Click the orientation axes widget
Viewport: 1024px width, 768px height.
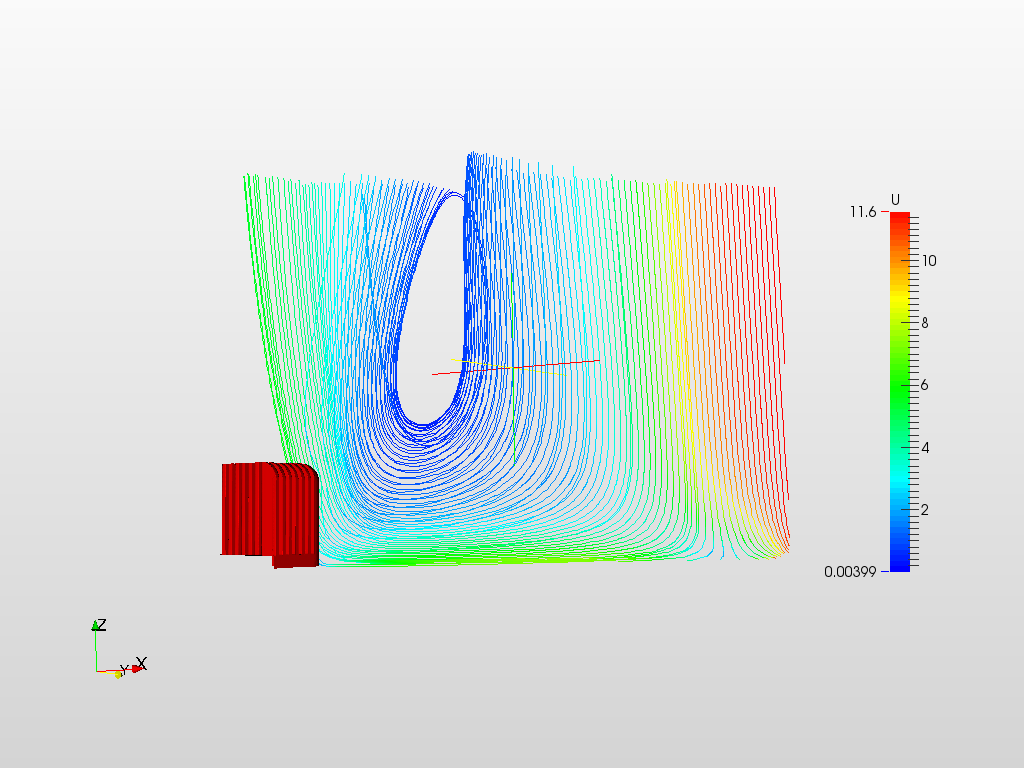click(x=119, y=649)
